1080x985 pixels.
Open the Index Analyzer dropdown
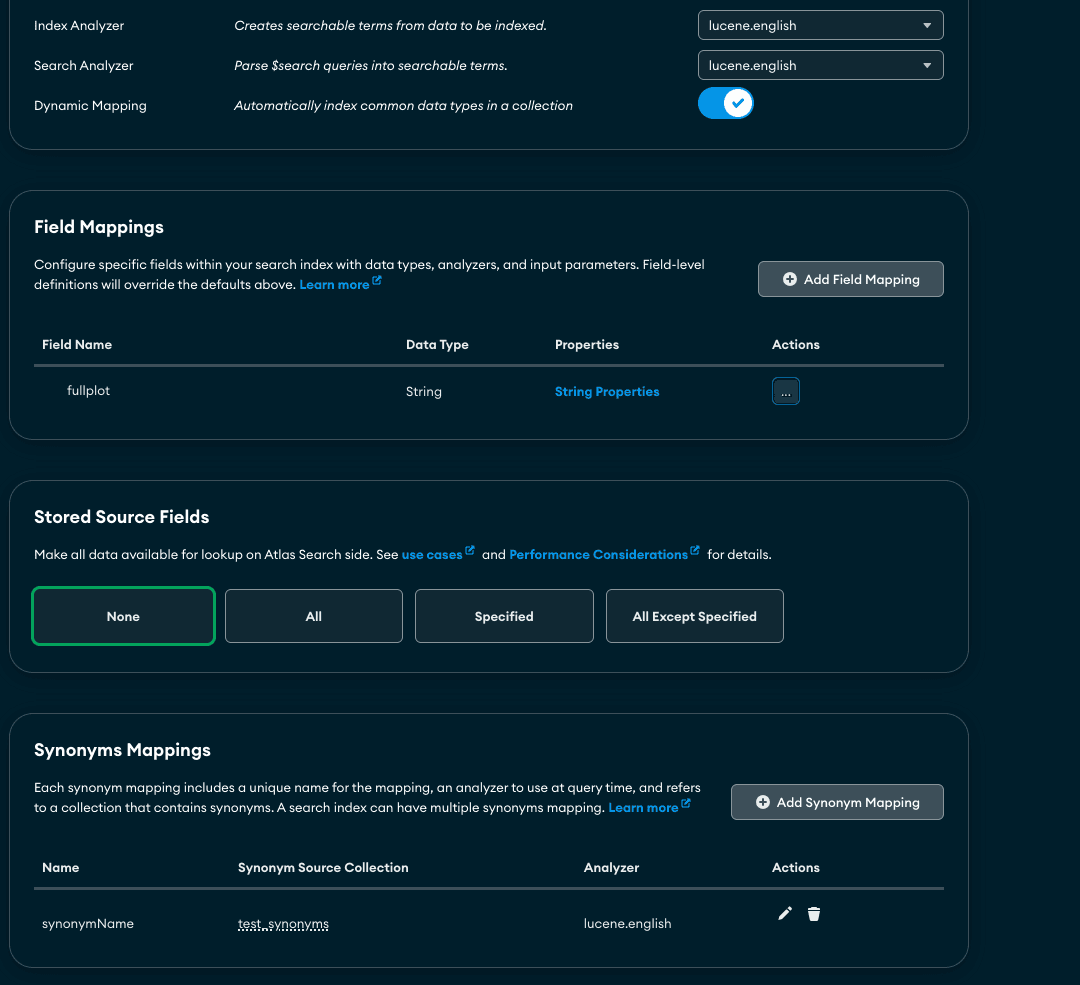[820, 25]
